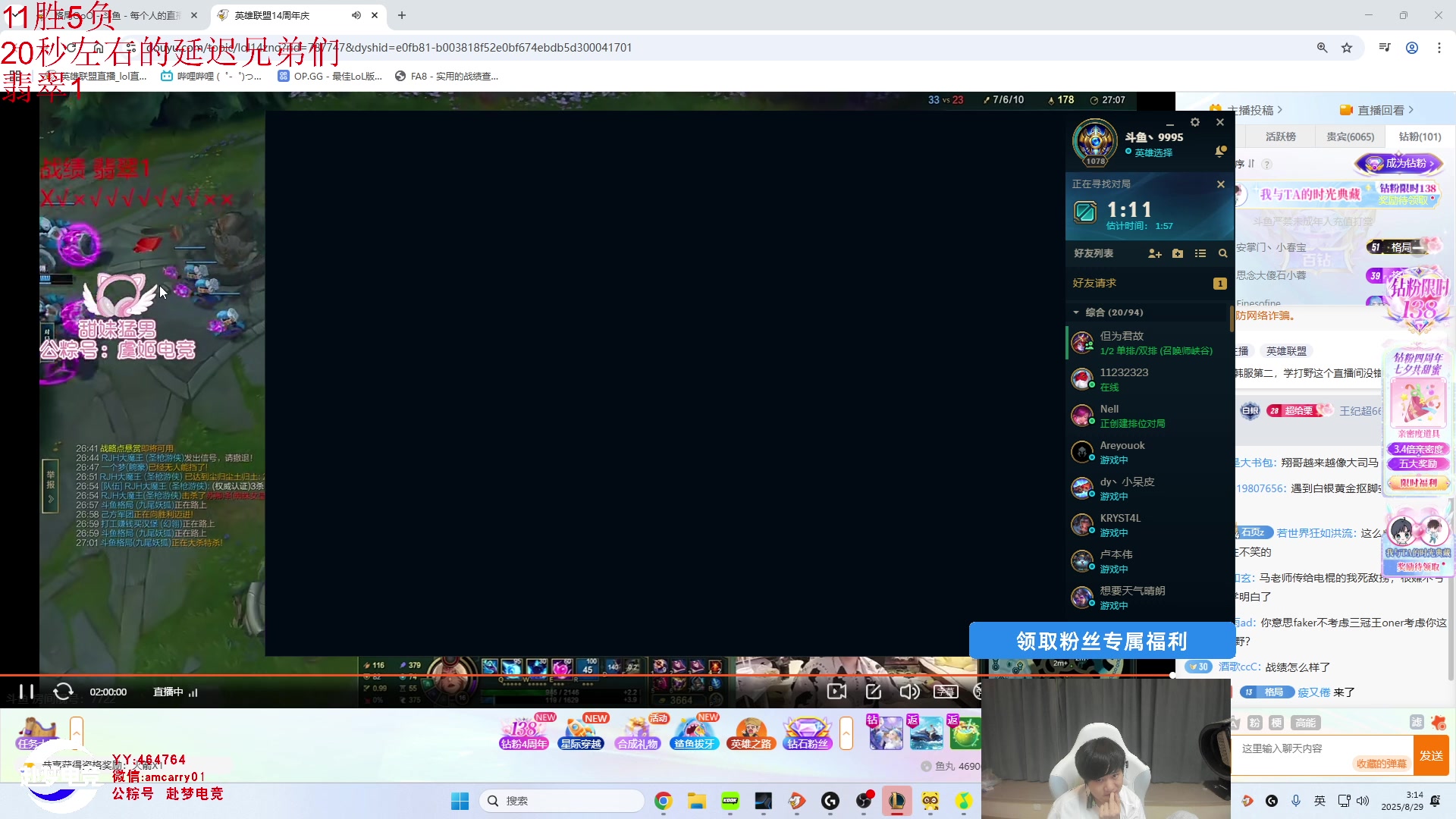Switch to the 活跃榜 tab

click(x=1280, y=136)
